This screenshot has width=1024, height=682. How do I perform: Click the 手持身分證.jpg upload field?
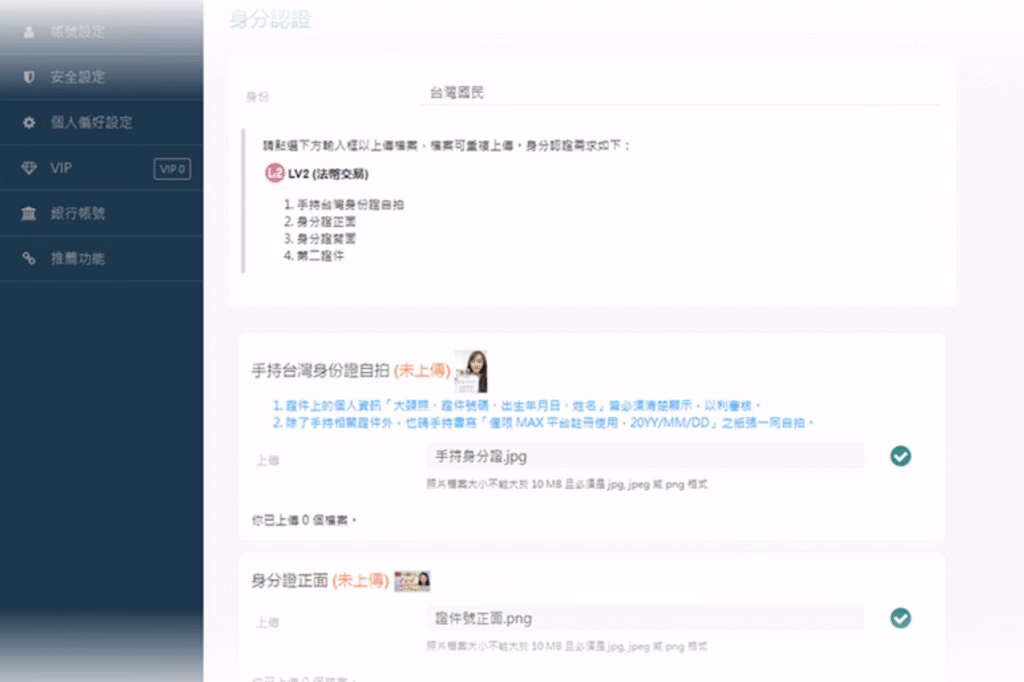click(x=645, y=456)
